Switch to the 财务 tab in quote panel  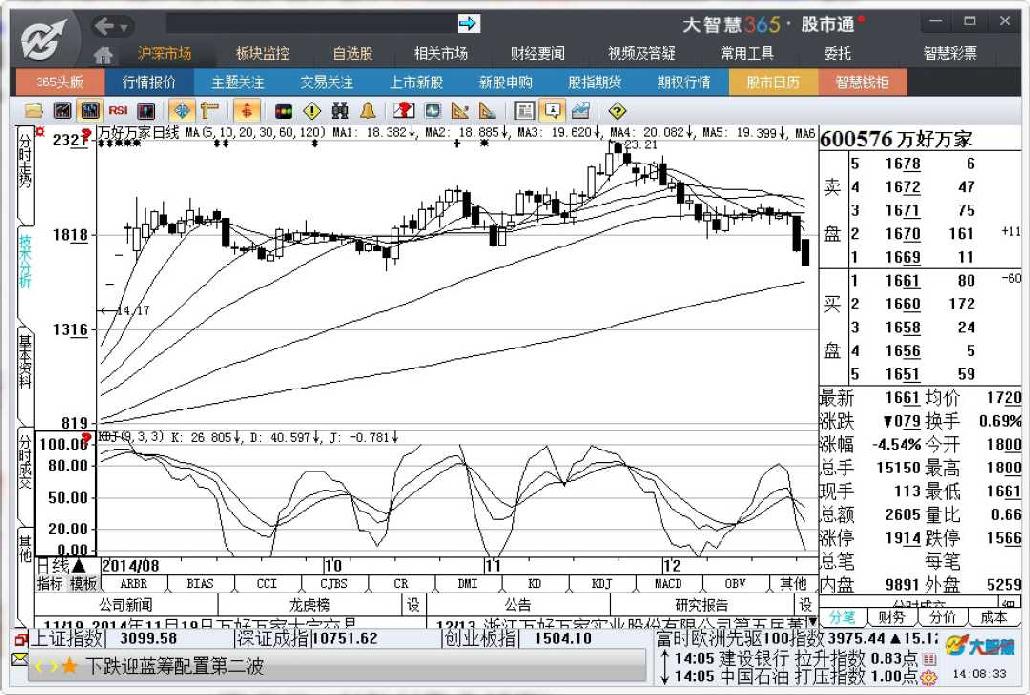point(891,617)
